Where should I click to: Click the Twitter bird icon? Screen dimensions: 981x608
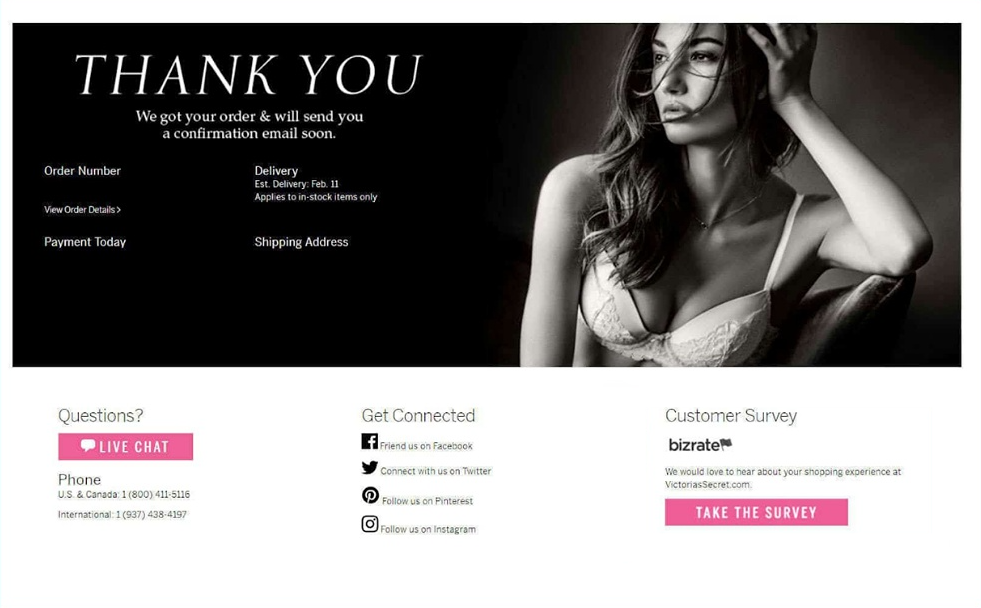pyautogui.click(x=369, y=467)
